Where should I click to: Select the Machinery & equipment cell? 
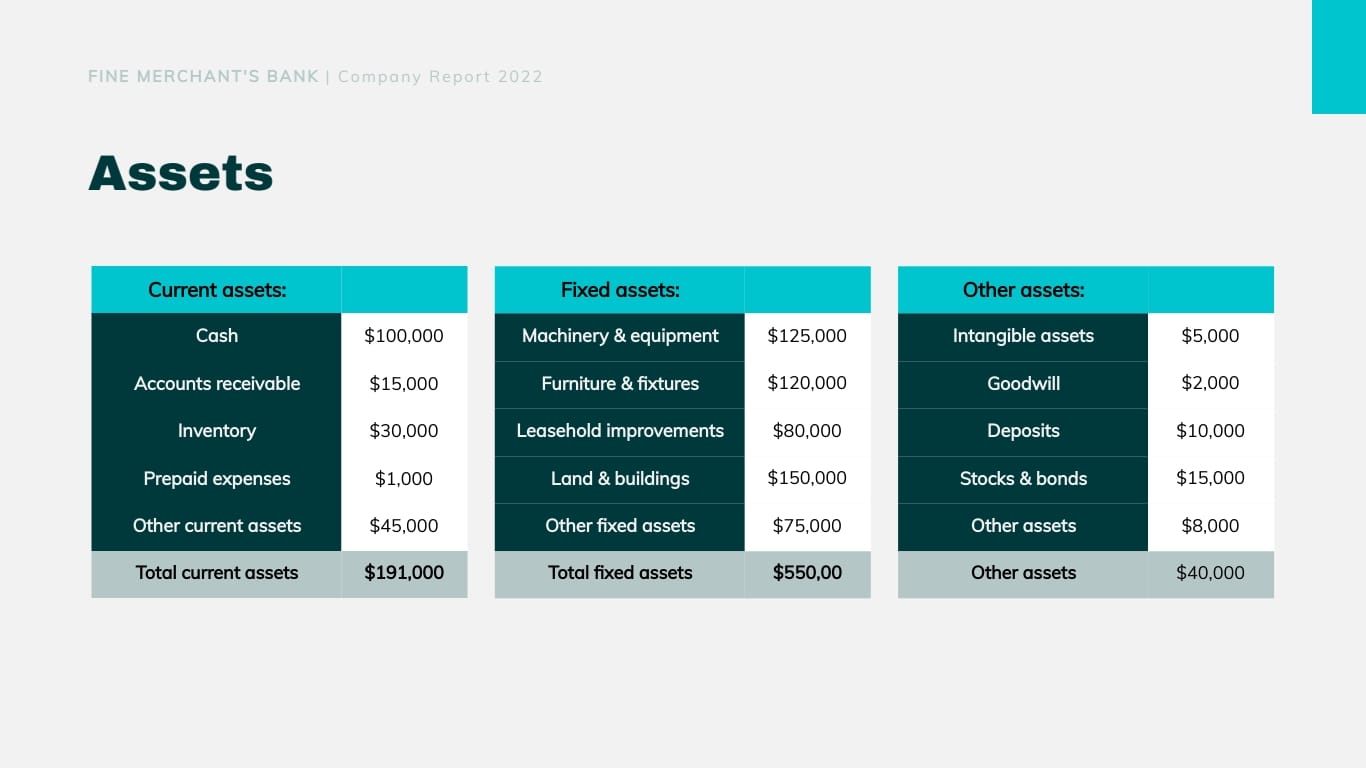pyautogui.click(x=619, y=336)
